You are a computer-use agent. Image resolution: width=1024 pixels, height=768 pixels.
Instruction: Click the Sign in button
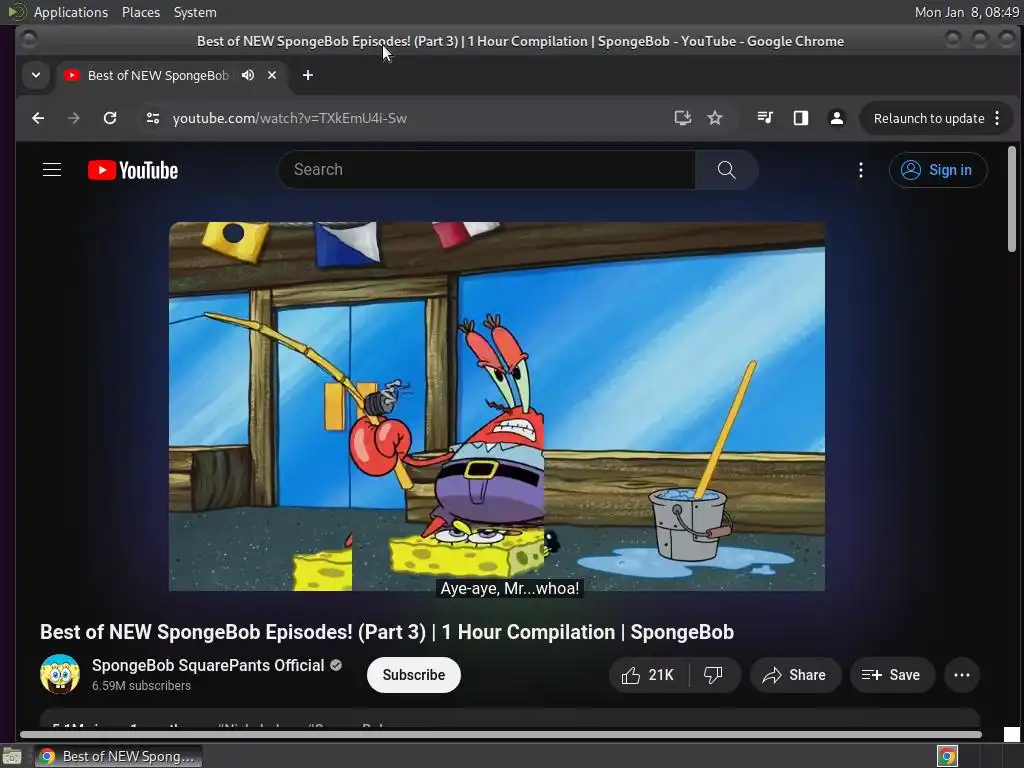click(938, 170)
